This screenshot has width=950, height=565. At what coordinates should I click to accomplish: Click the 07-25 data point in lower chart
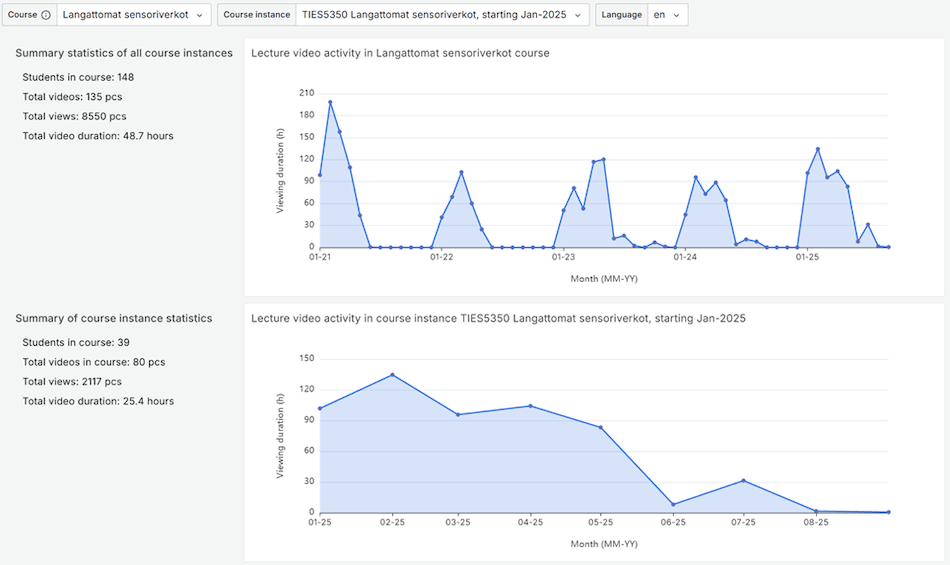point(743,481)
